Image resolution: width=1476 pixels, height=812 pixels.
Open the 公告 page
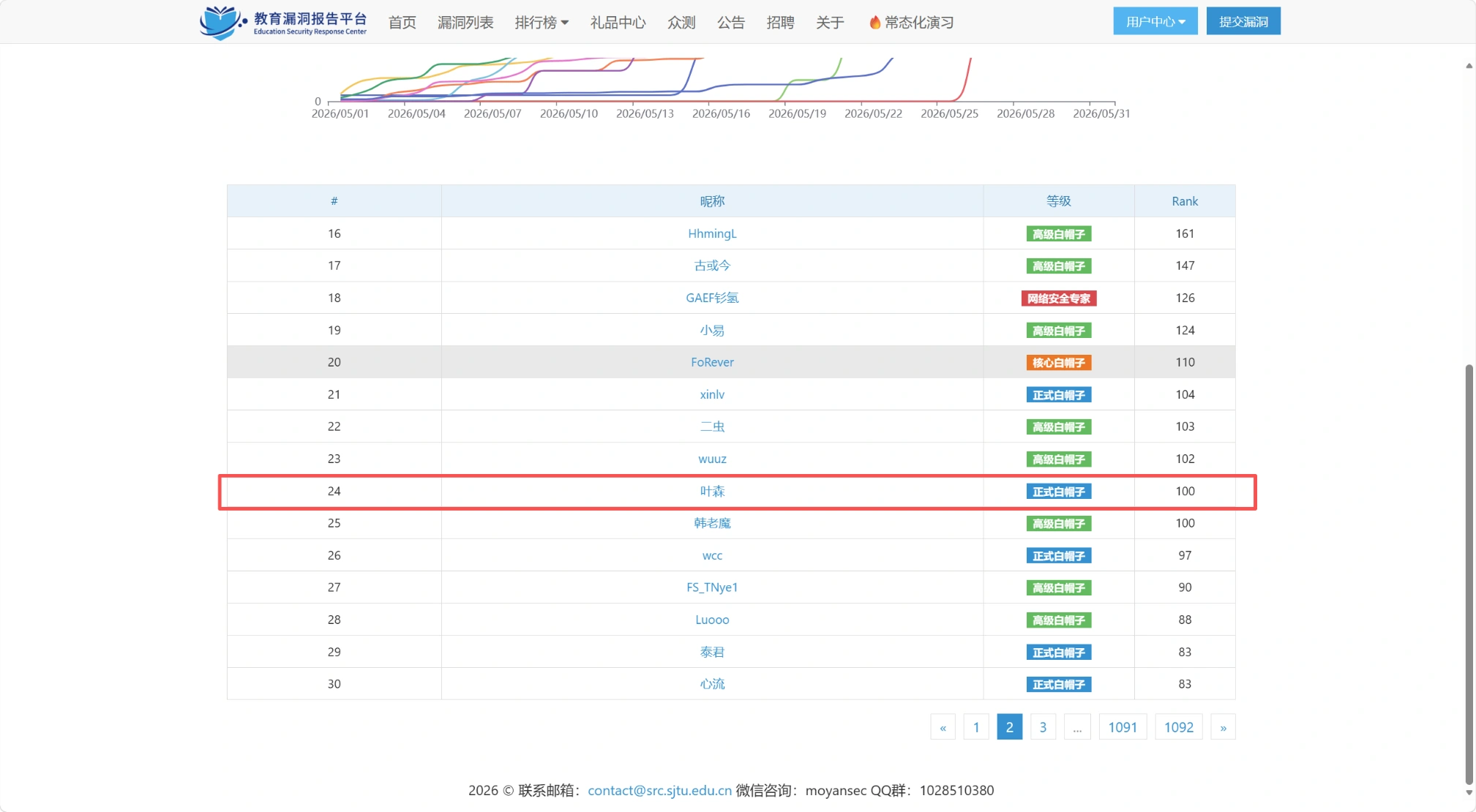(730, 23)
